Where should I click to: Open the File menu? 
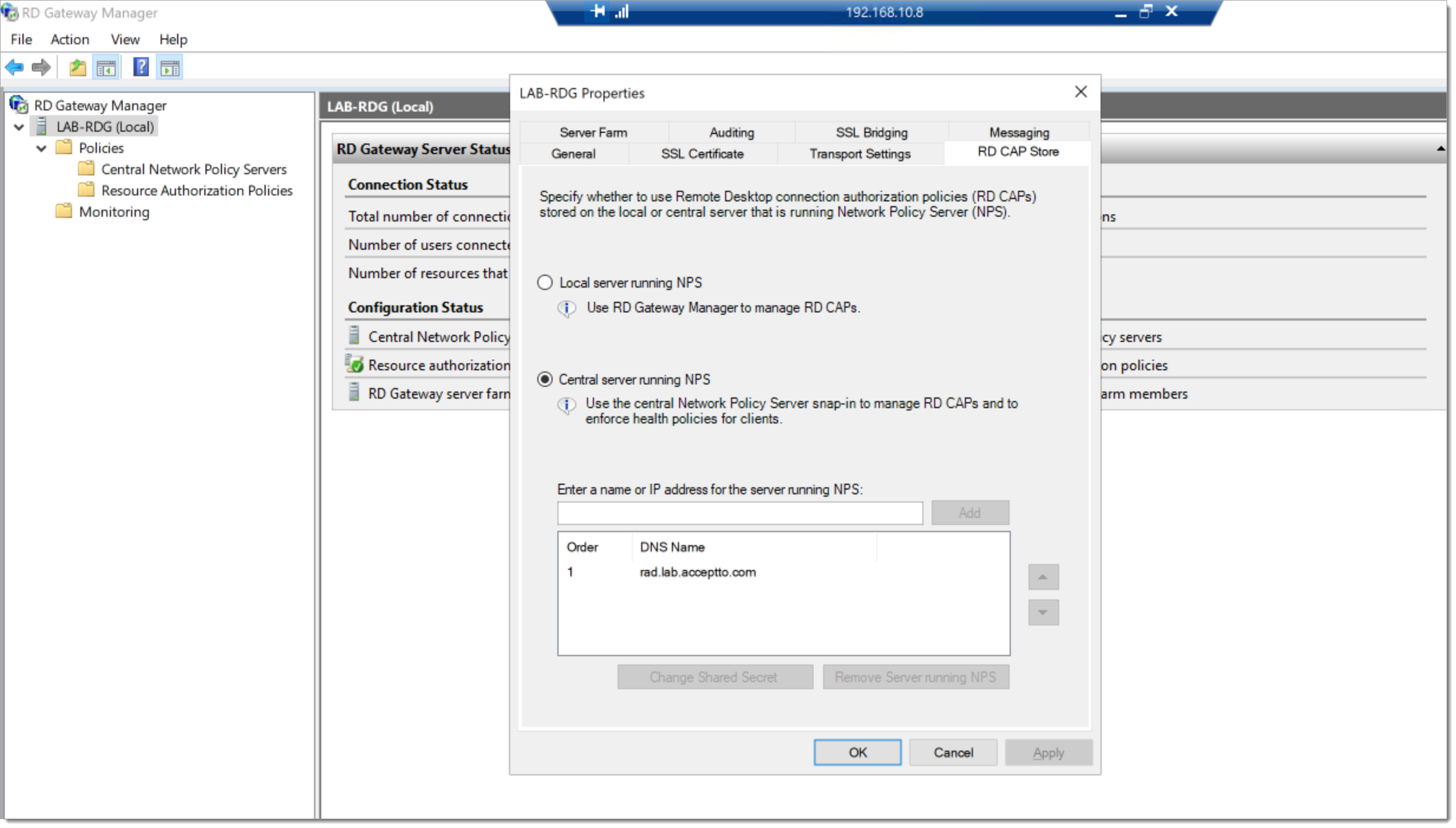pyautogui.click(x=21, y=40)
